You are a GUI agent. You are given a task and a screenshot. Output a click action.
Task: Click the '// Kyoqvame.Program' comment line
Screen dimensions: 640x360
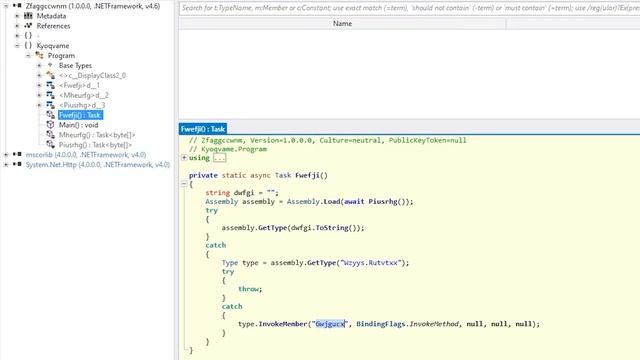click(x=228, y=149)
